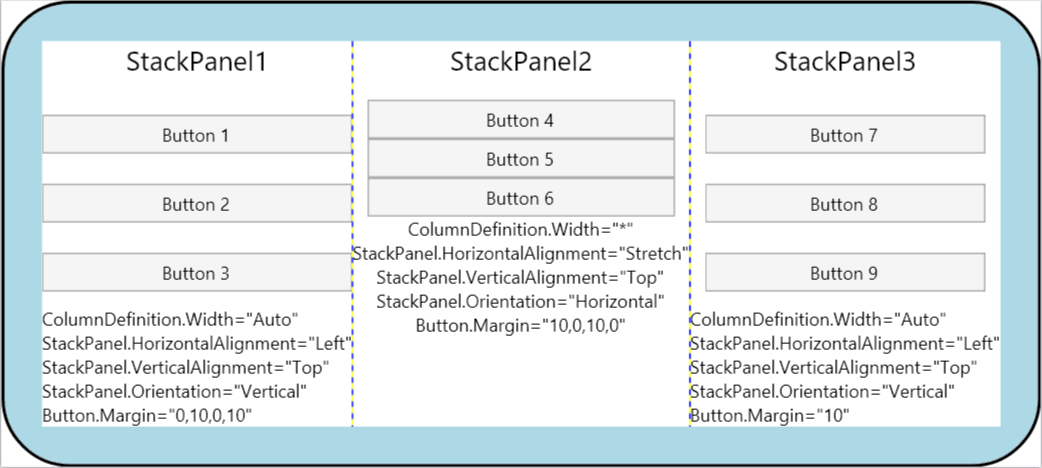Click the Button.Margin="0,10,0,10" label
Viewport: 1042px width, 468px height.
146,414
